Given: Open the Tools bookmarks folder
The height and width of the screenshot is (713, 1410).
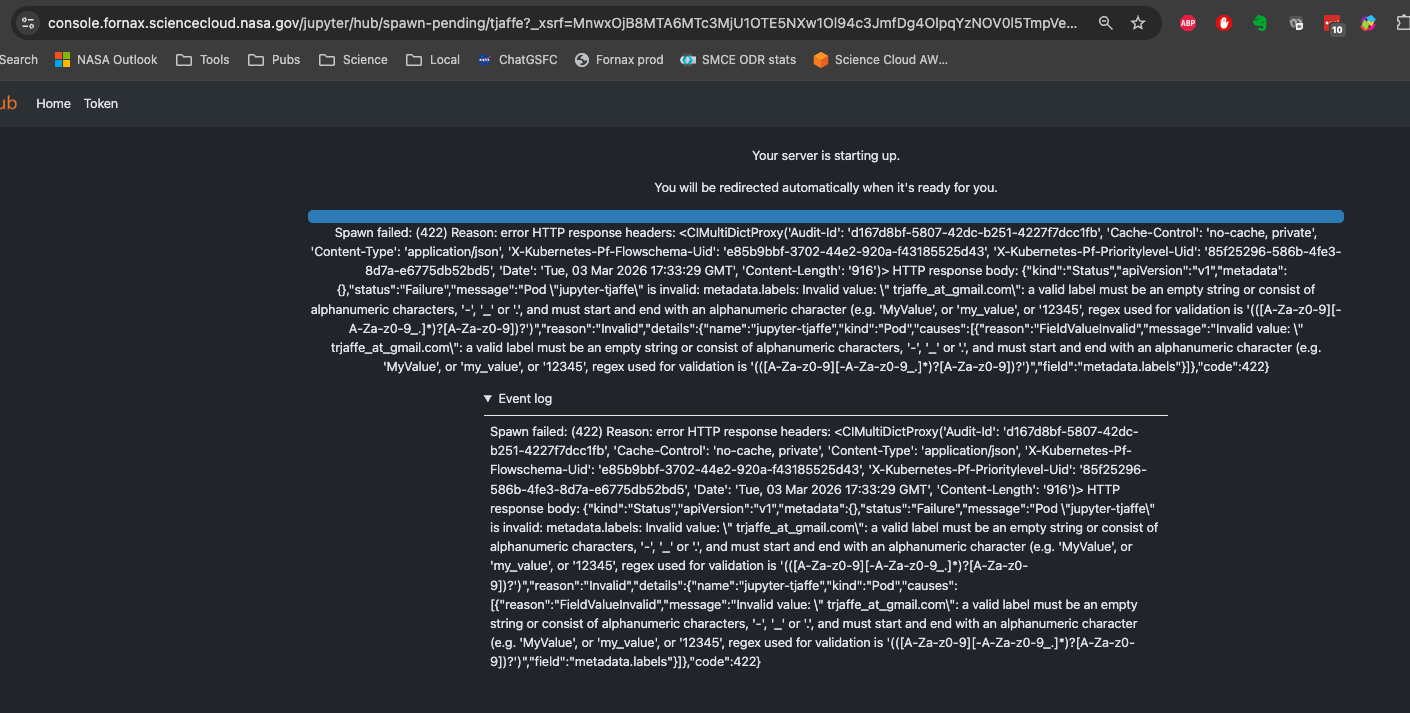Looking at the screenshot, I should [203, 60].
